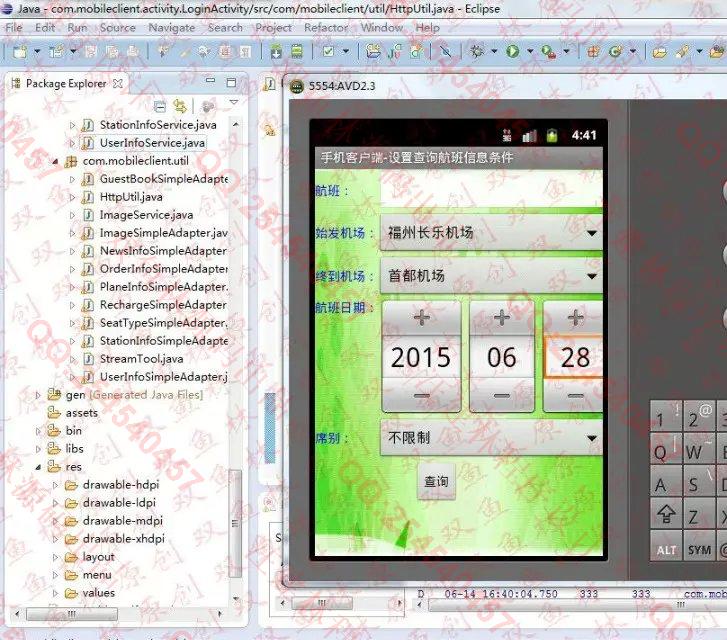Click the flight number input field in emulator
The image size is (727, 640).
[x=491, y=189]
